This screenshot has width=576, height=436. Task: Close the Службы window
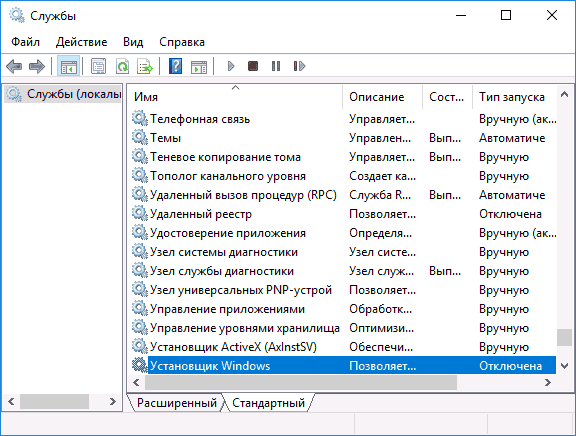click(552, 15)
